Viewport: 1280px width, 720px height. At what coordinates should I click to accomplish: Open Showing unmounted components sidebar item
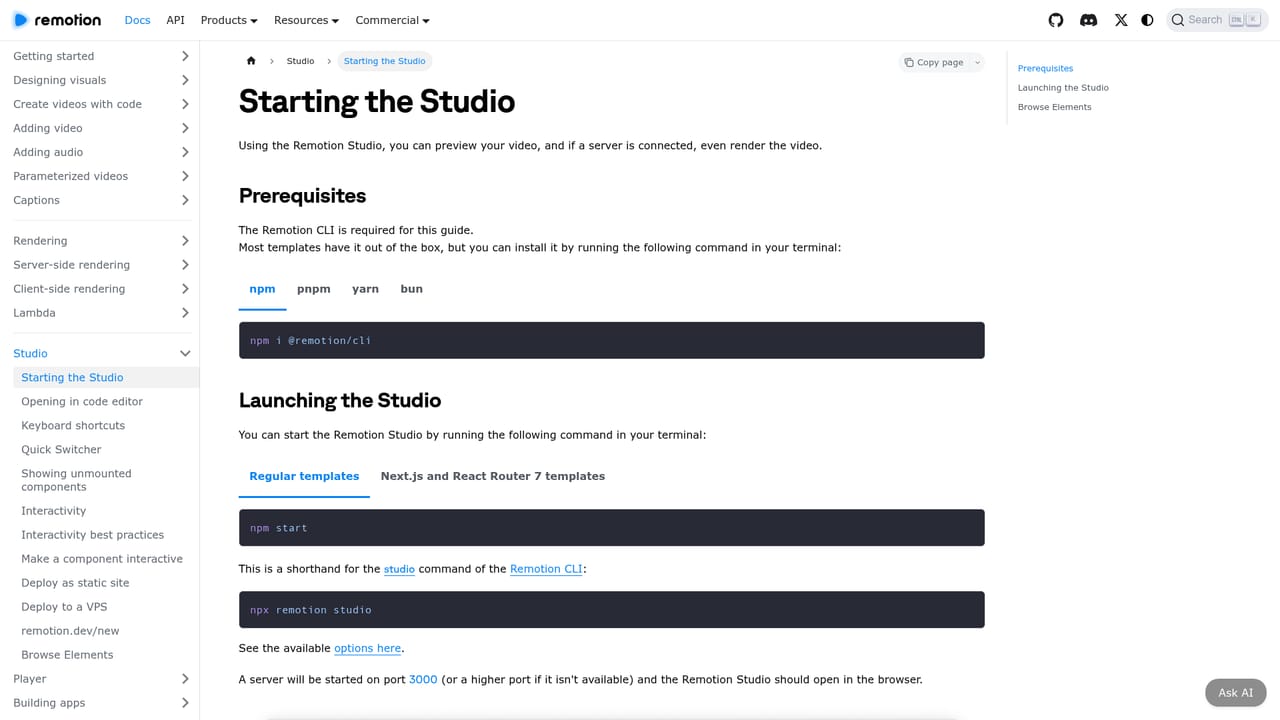point(106,480)
